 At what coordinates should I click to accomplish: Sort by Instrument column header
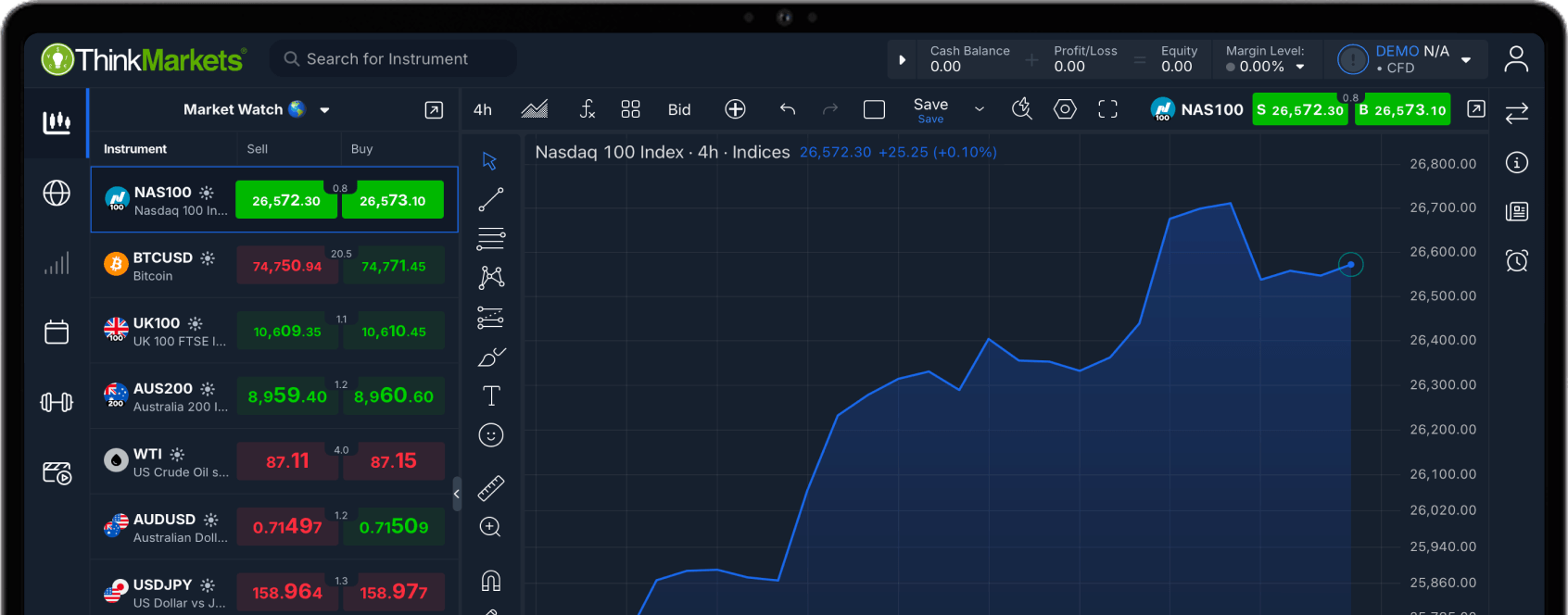[x=135, y=149]
